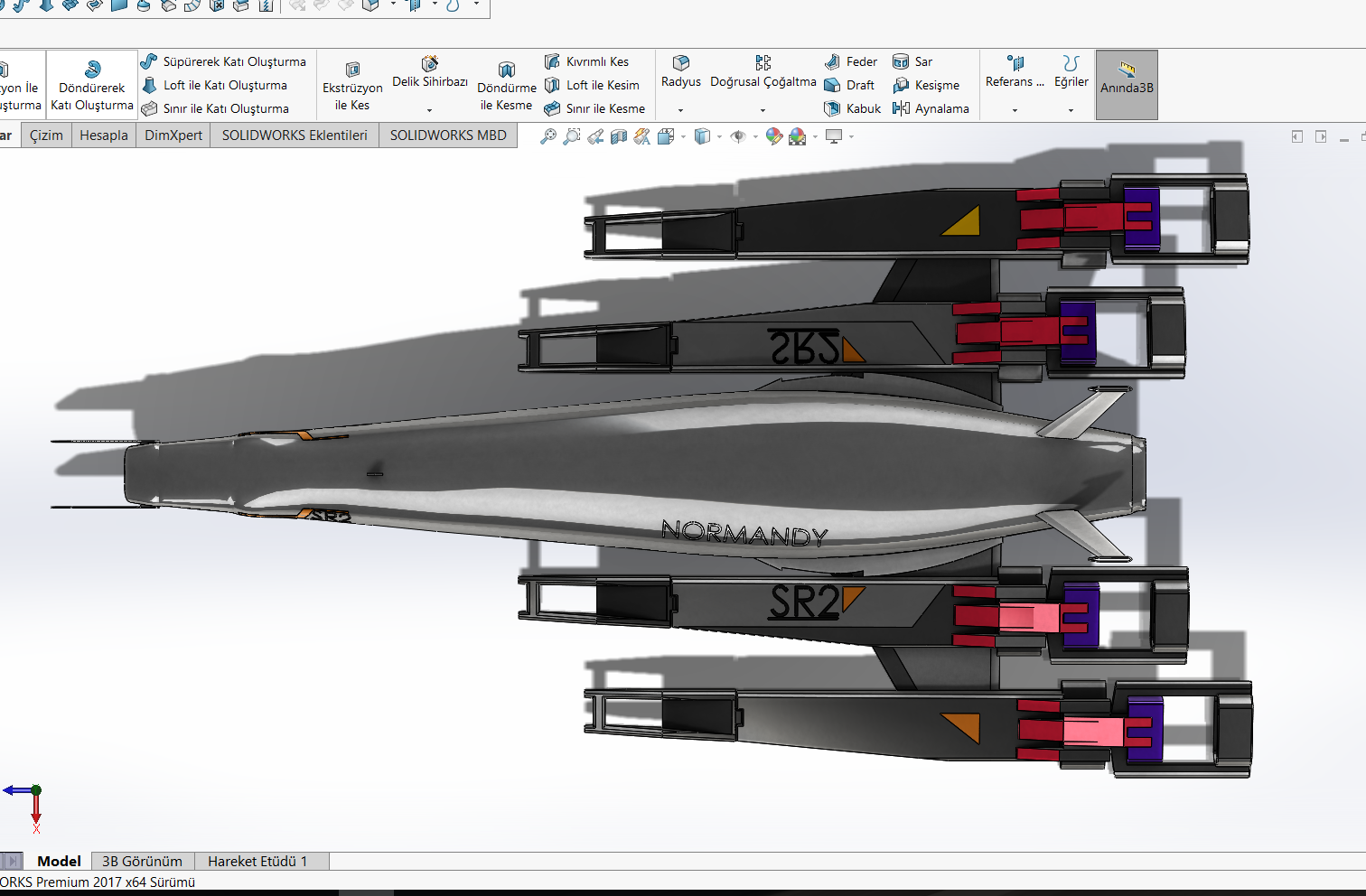This screenshot has height=896, width=1366.
Task: Expand Delik Sihirbazı dropdown arrow
Action: pos(429,110)
